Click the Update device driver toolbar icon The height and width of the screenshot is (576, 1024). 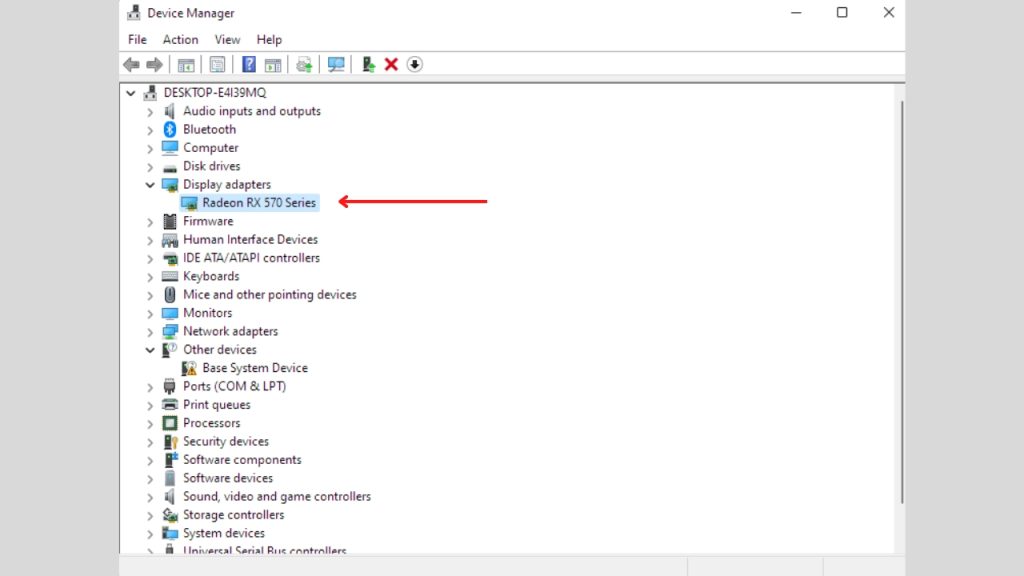304,65
